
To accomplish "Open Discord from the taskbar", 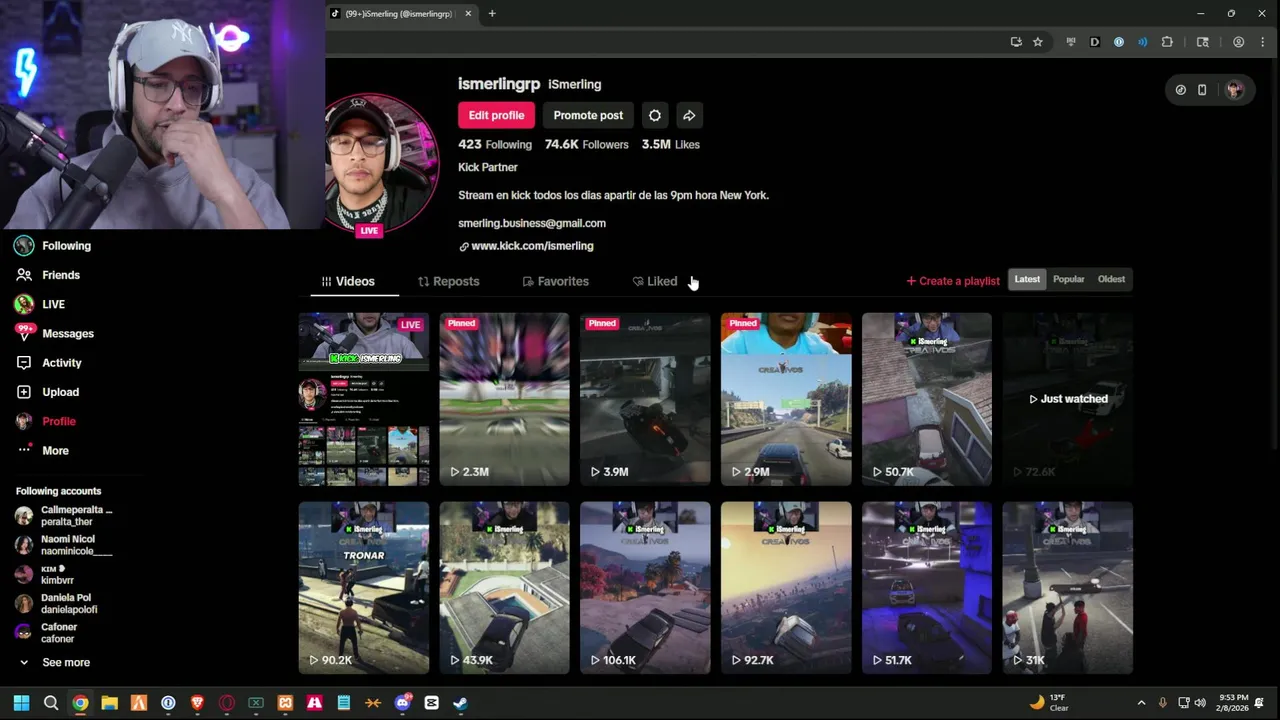I will [x=402, y=703].
